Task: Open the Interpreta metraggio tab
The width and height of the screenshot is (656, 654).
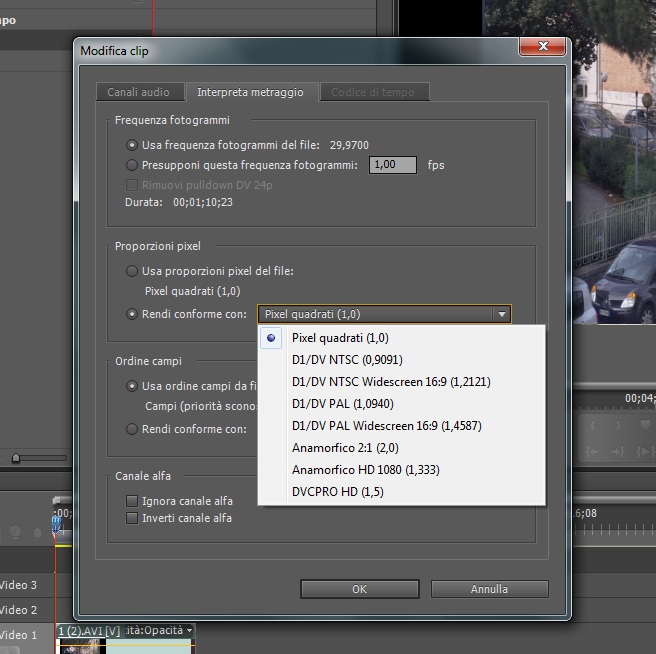Action: (x=250, y=92)
